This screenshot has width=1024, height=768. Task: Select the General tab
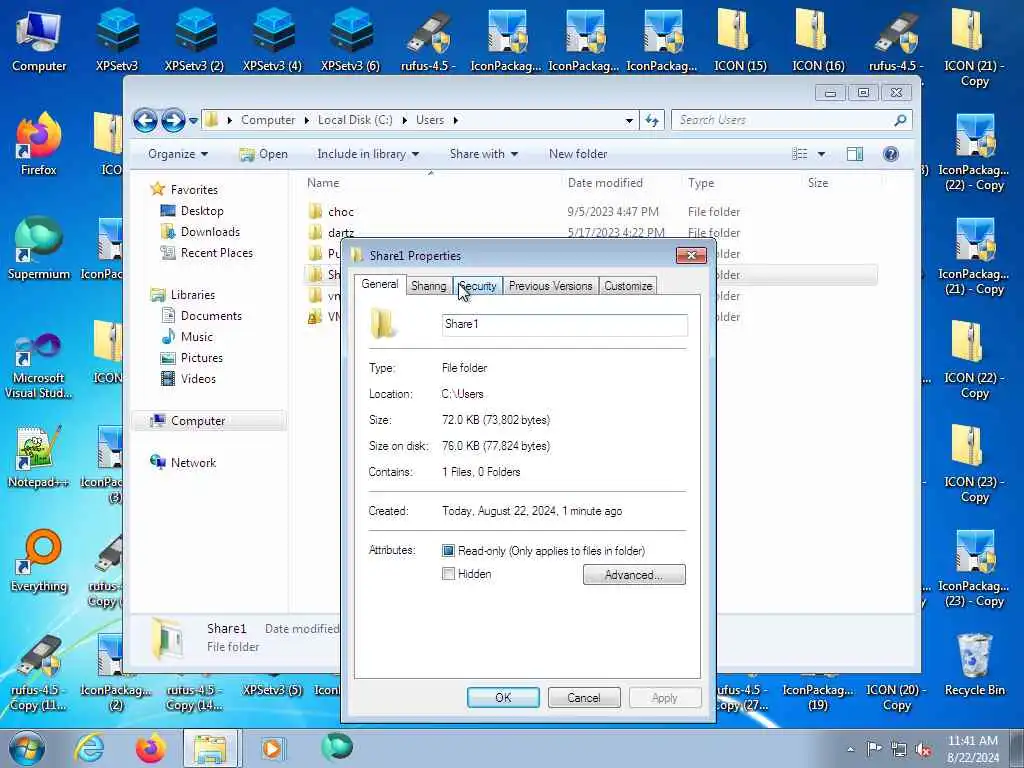pyautogui.click(x=380, y=284)
